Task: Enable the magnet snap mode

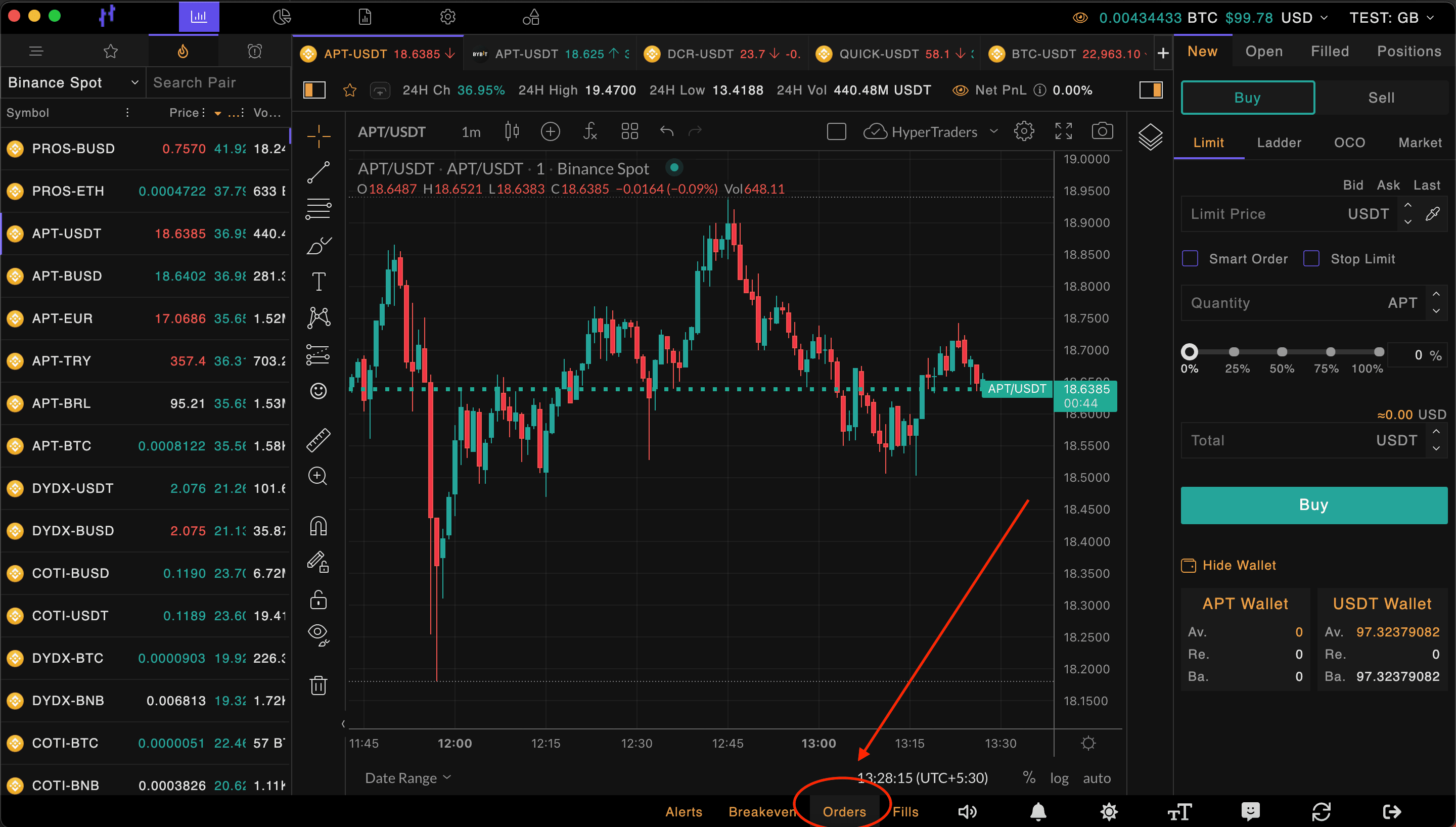Action: (x=318, y=526)
